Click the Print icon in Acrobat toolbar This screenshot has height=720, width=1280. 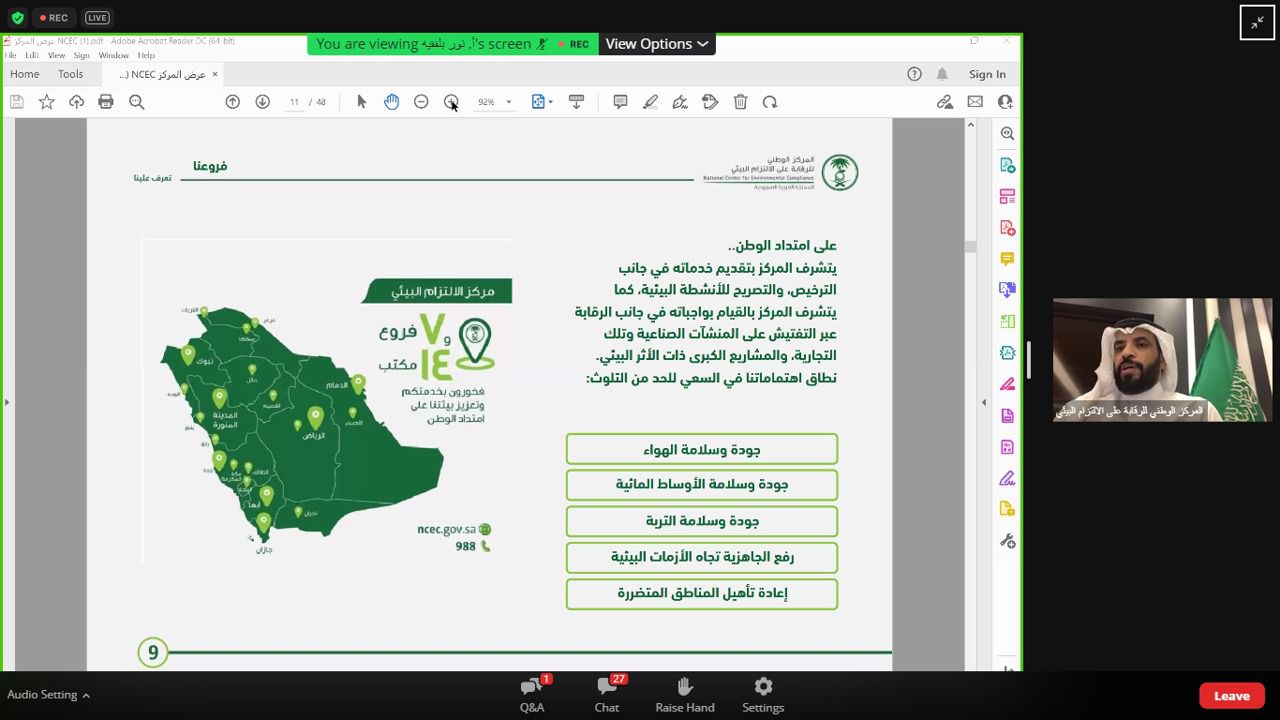pyautogui.click(x=106, y=102)
